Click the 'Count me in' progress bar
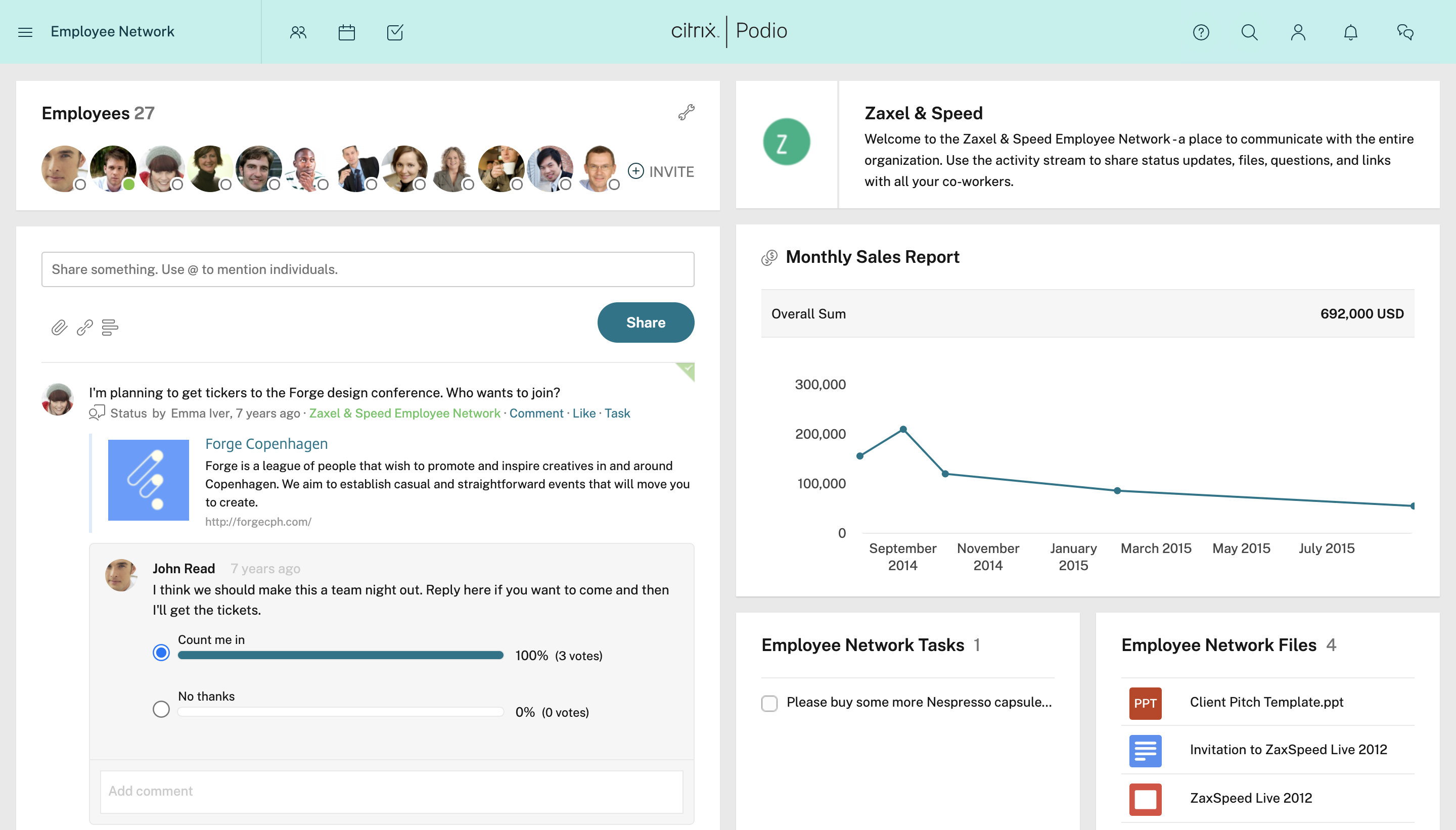1456x830 pixels. [340, 655]
